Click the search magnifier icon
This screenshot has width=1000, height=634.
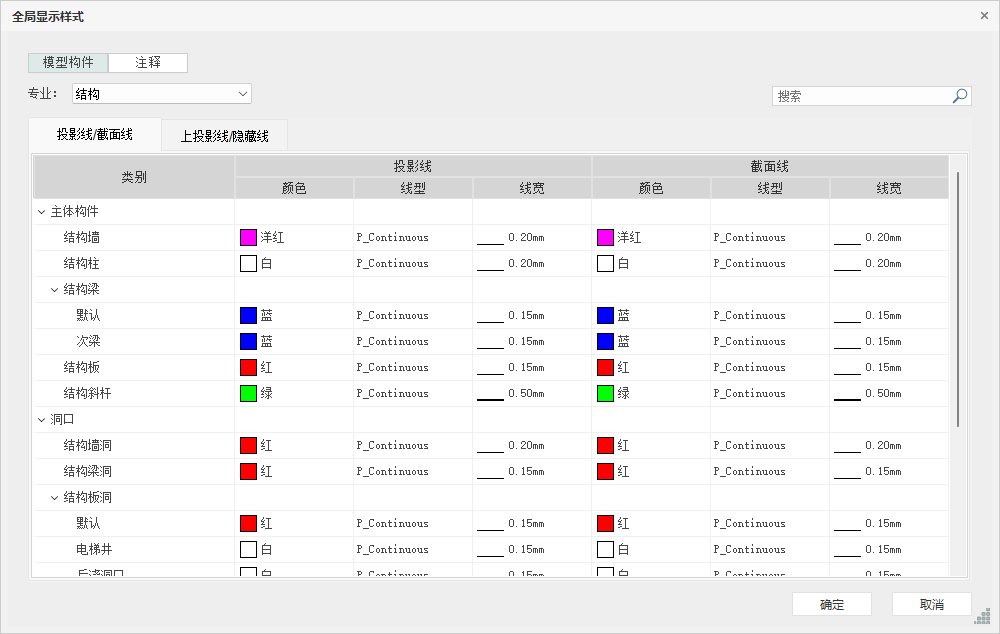959,96
